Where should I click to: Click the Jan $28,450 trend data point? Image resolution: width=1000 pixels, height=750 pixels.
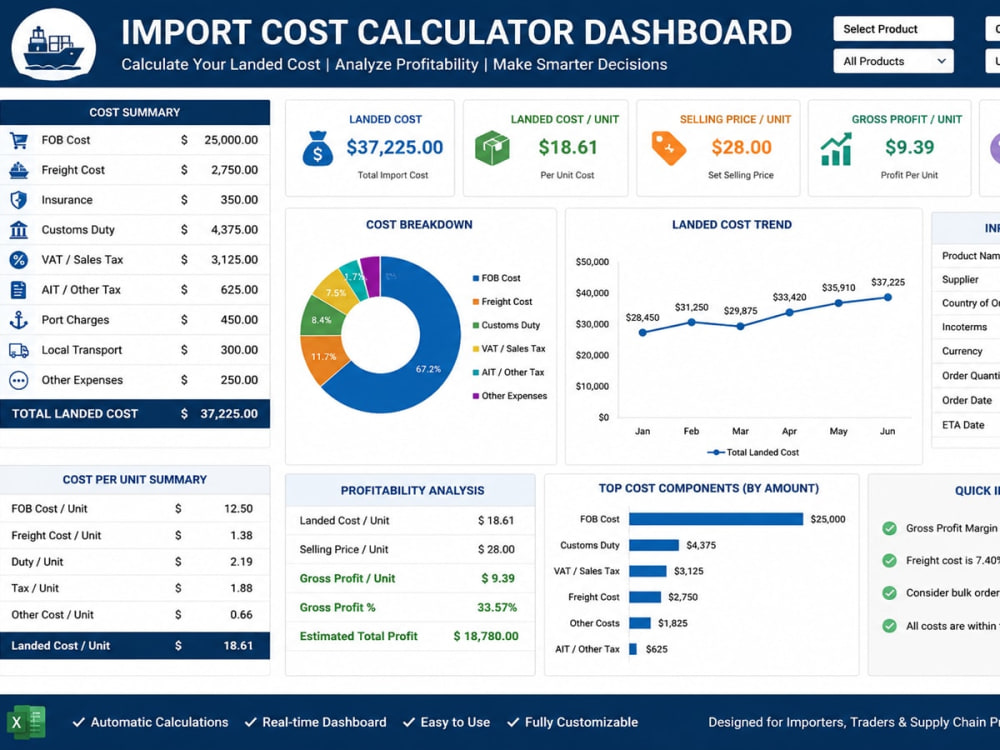(642, 333)
